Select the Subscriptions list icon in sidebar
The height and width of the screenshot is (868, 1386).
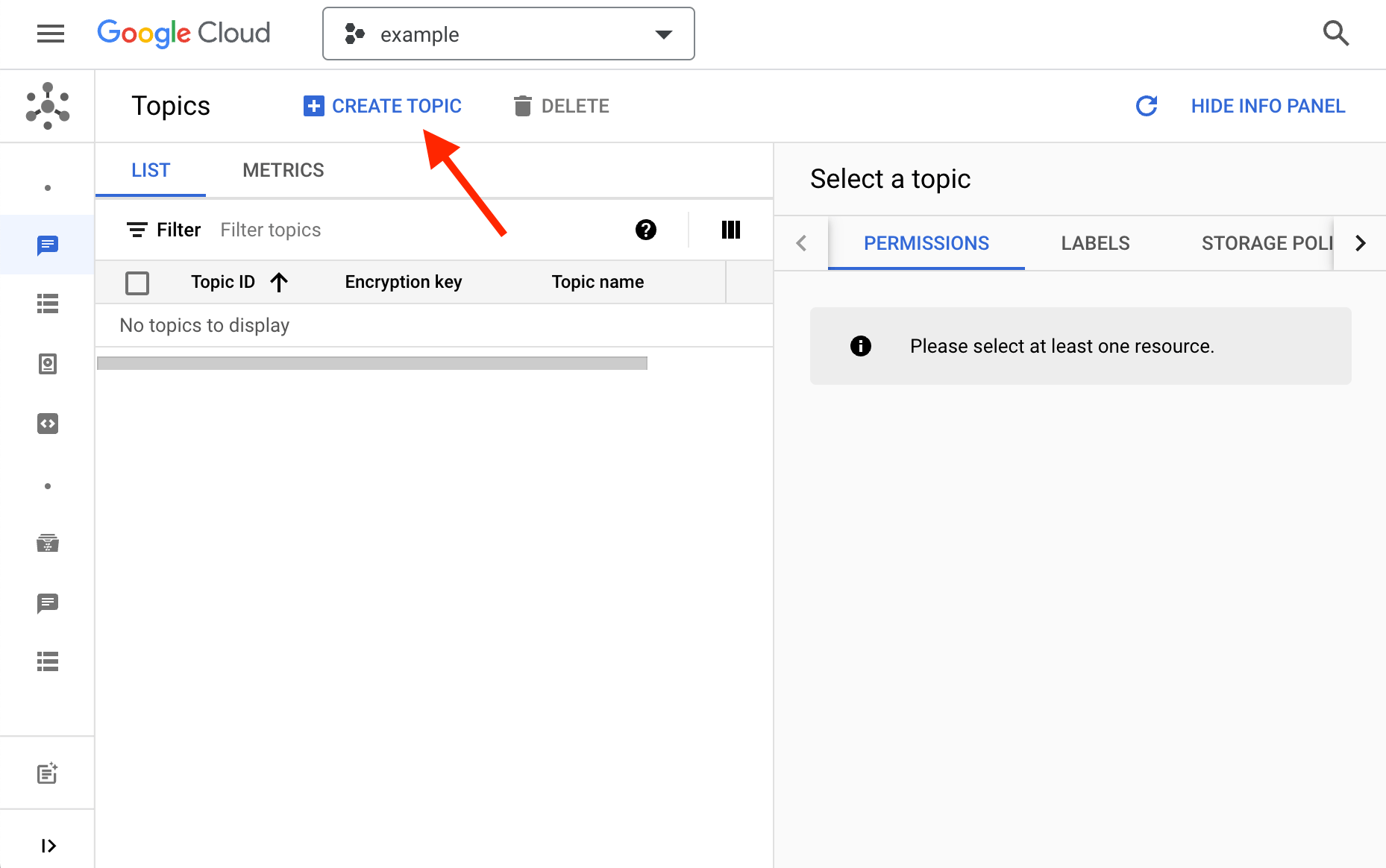(x=47, y=304)
